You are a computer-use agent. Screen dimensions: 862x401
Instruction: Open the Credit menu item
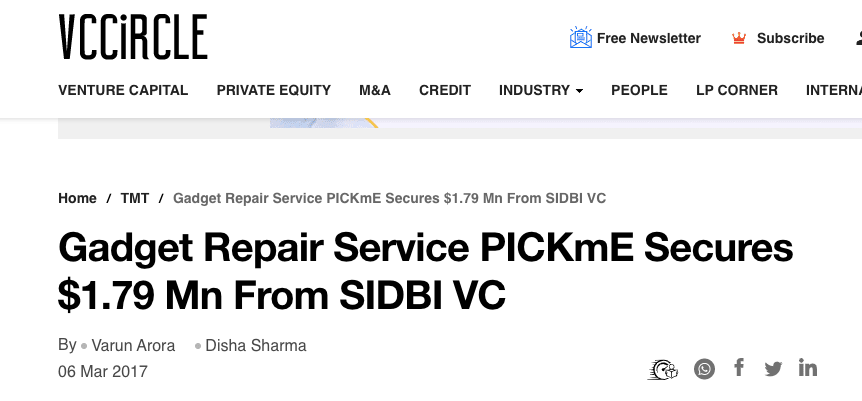(x=445, y=90)
